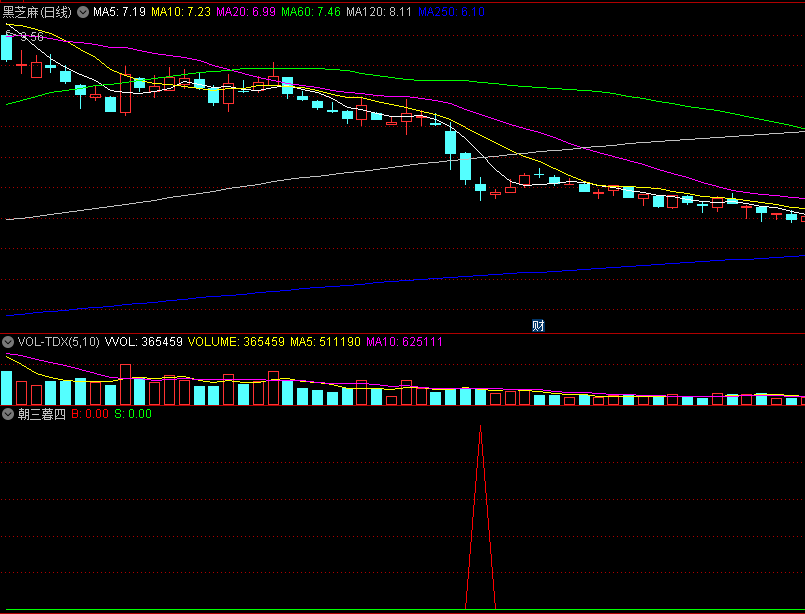805x614 pixels.
Task: Select the yellow MA10: 7.23 label
Action: pyautogui.click(x=181, y=12)
